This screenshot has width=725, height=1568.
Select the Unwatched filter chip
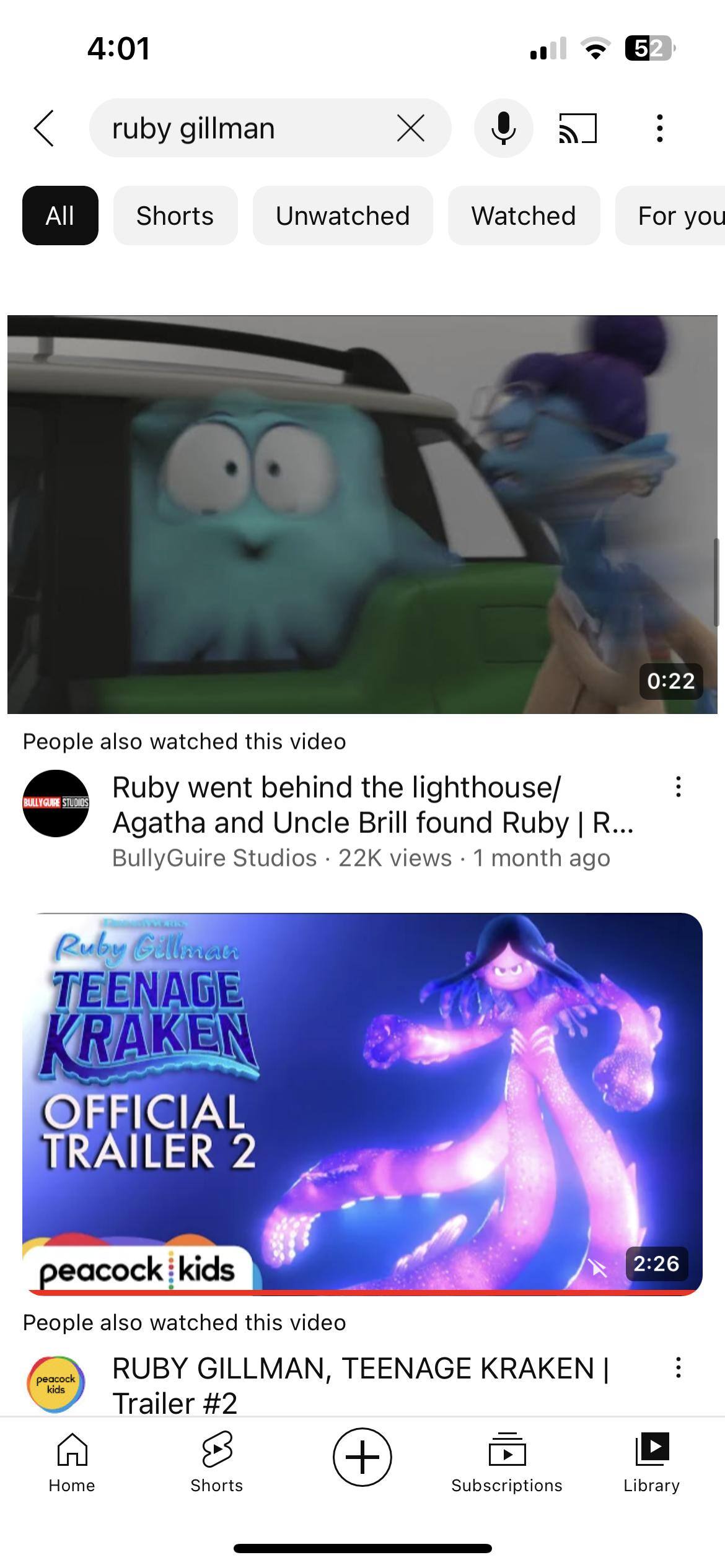click(343, 216)
